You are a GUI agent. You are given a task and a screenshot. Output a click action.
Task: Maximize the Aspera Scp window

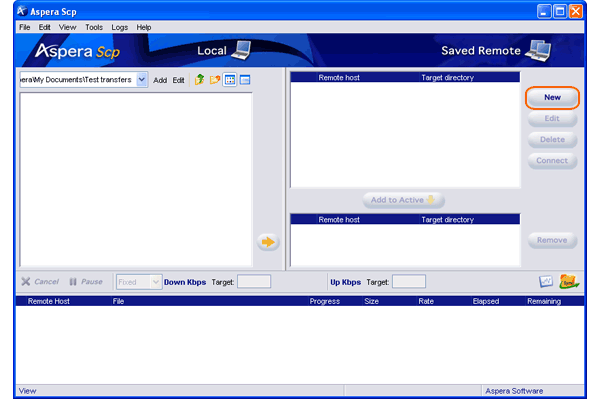(560, 11)
